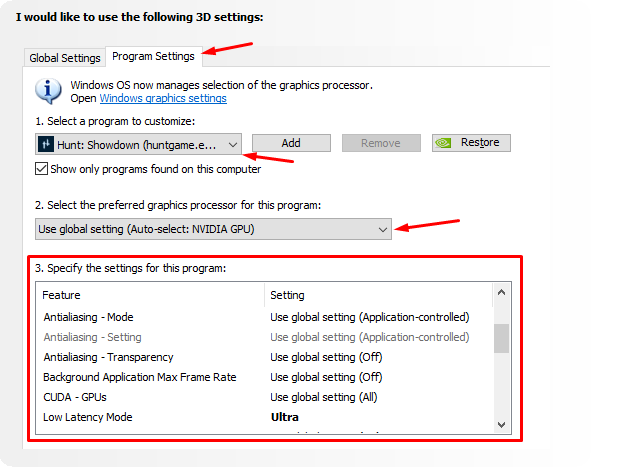Select the Antialiasing - Setting row
Viewport: 621px width, 467px height.
(x=265, y=337)
